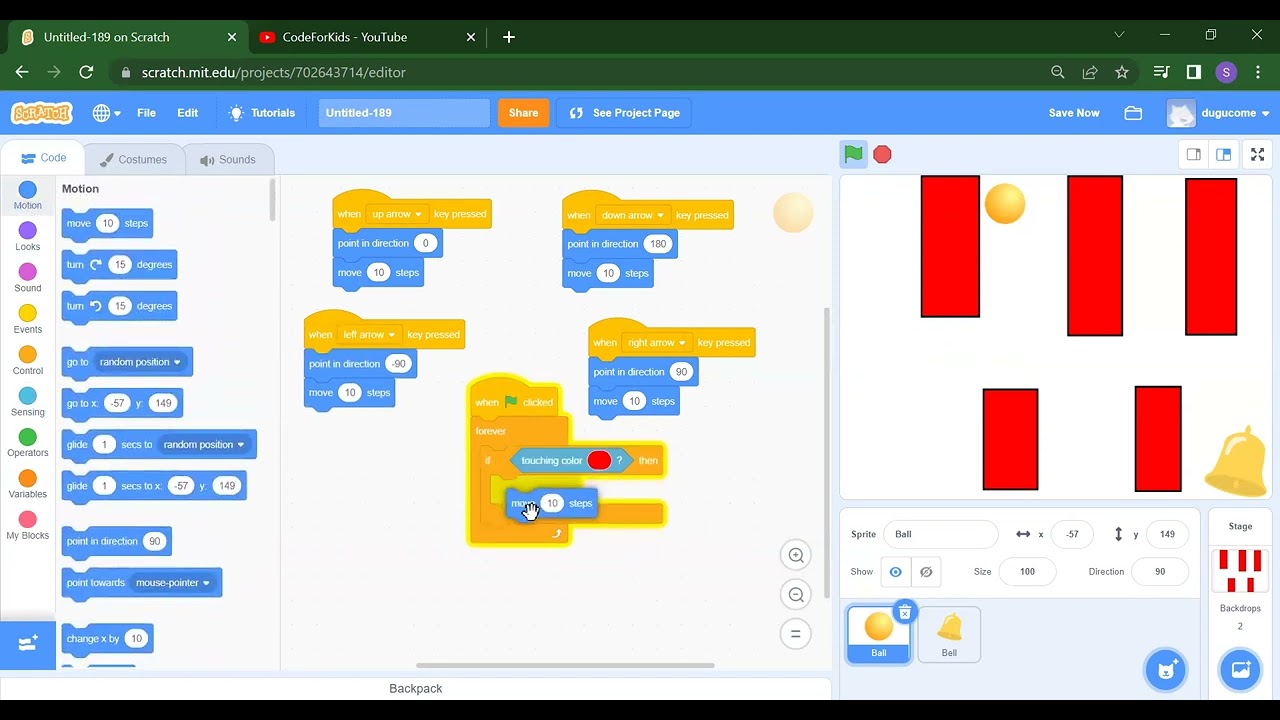This screenshot has height=720, width=1280.
Task: Click the Scratch logo
Action: 41,113
